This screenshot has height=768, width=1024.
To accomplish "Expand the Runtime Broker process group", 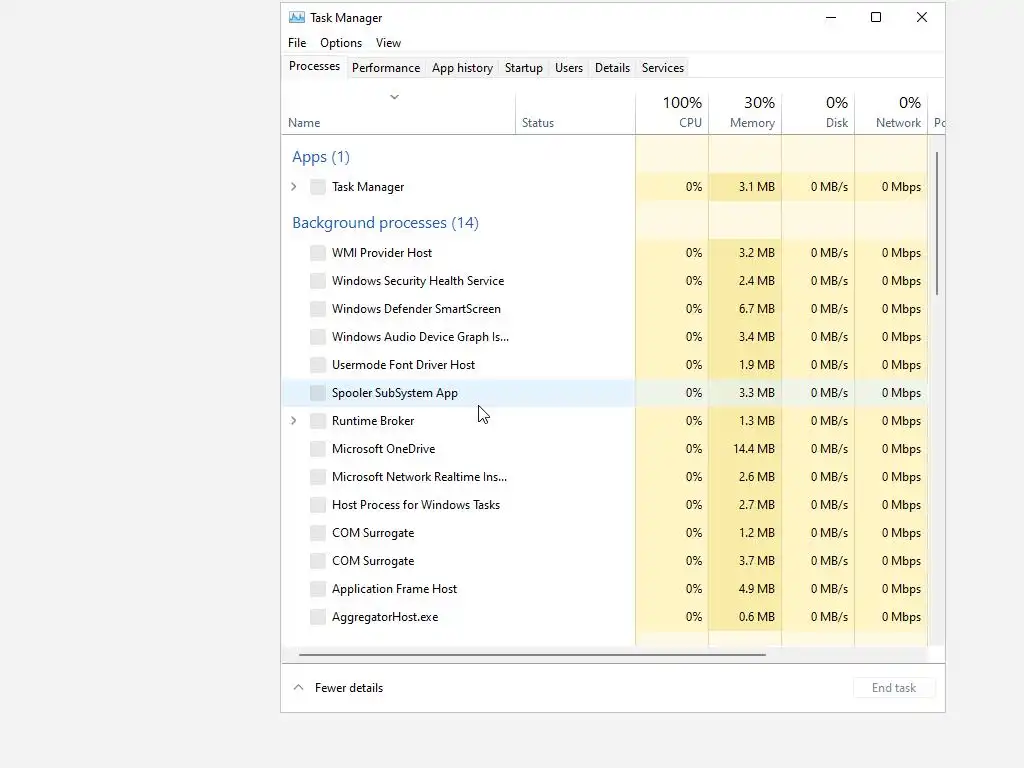I will tap(294, 421).
